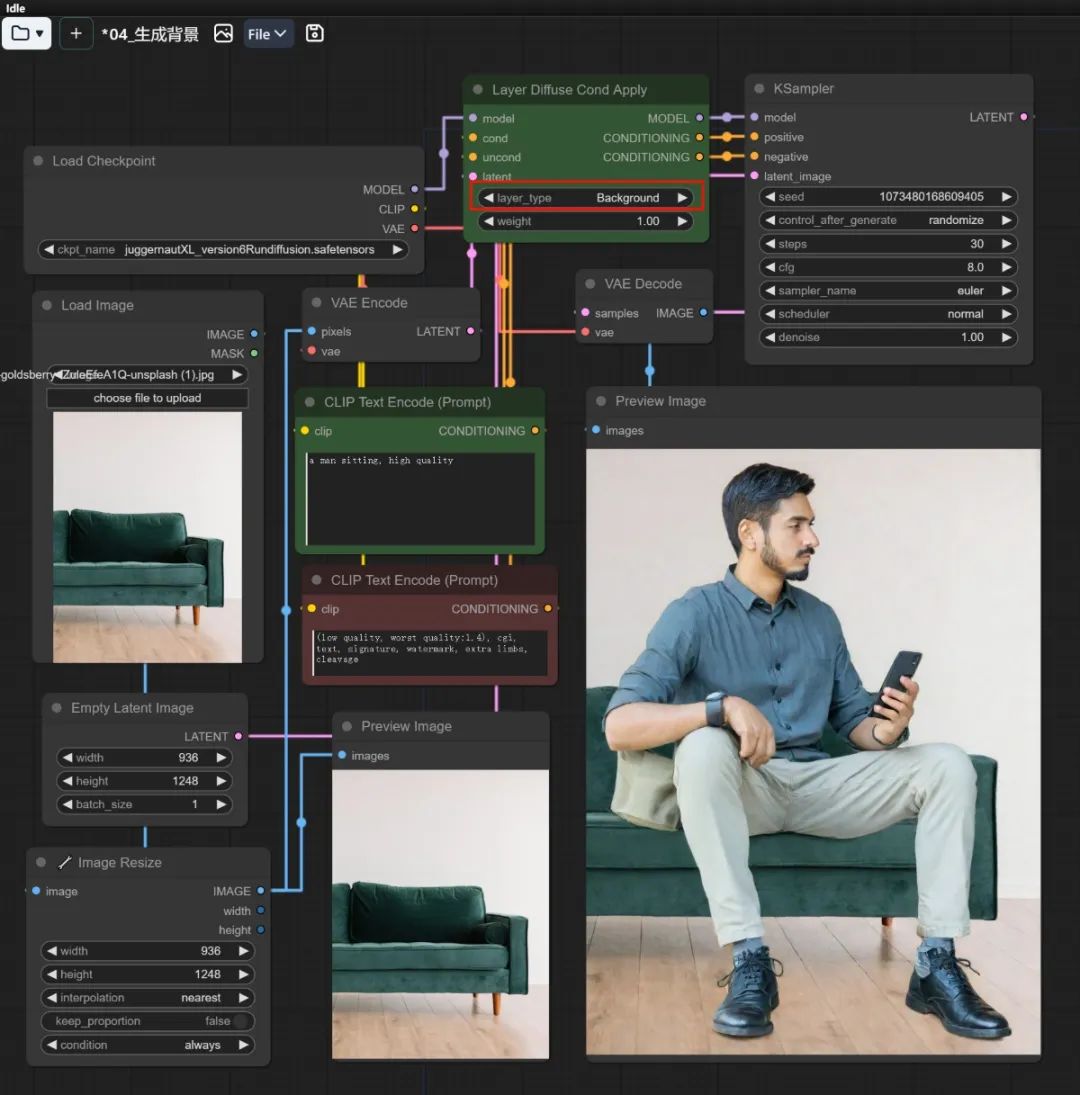Open interpolation nearest selector
Screen dimensions: 1080x1095
tap(147, 998)
